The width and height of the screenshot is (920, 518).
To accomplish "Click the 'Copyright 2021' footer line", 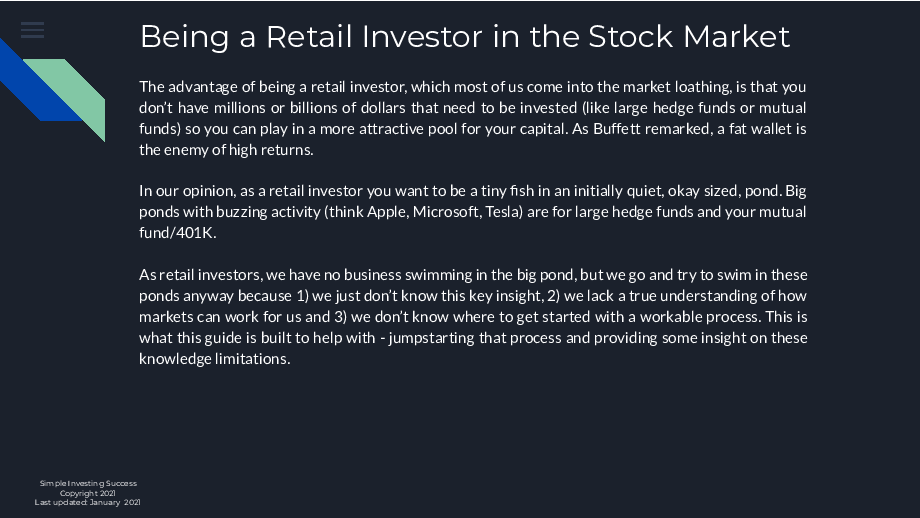I will [87, 493].
